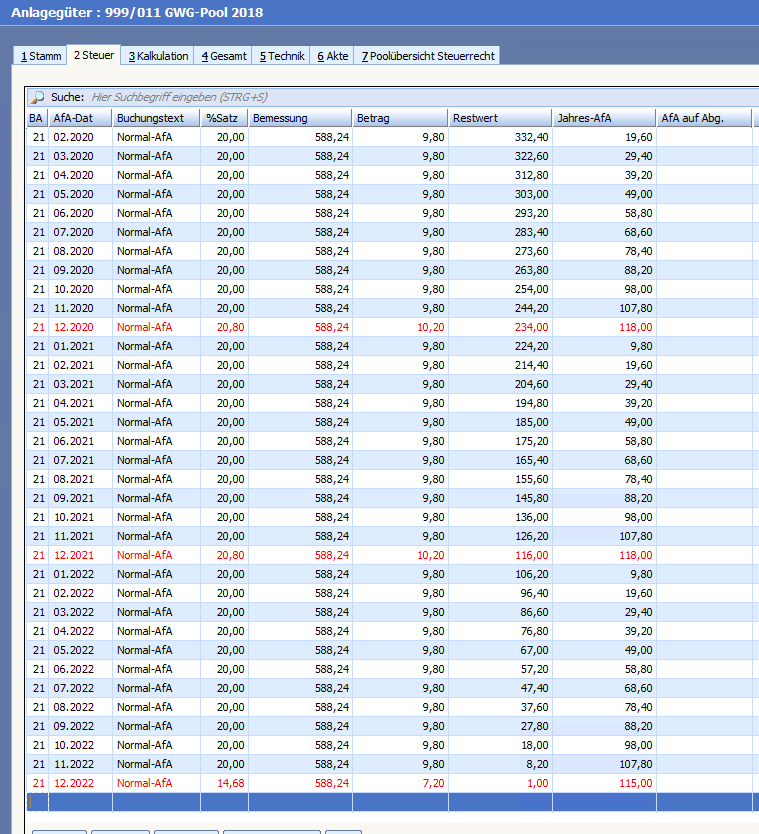This screenshot has height=834, width=759.
Task: Select the final 12.2022 row with Restwert 1,00
Action: (x=300, y=783)
